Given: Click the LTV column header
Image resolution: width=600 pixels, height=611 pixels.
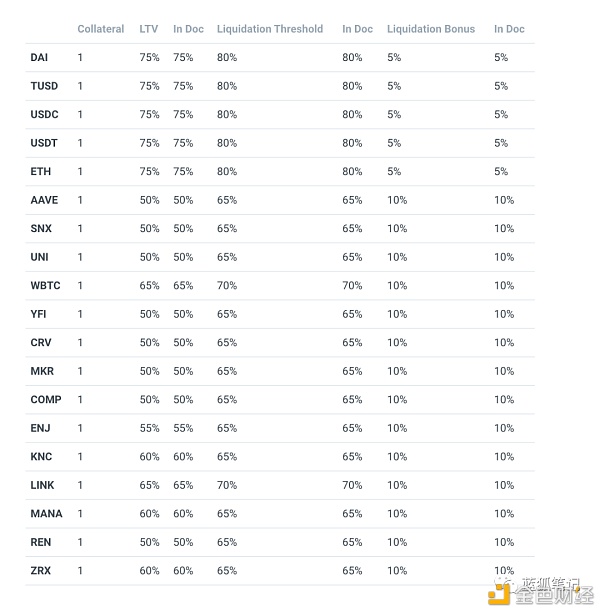Looking at the screenshot, I should point(148,29).
